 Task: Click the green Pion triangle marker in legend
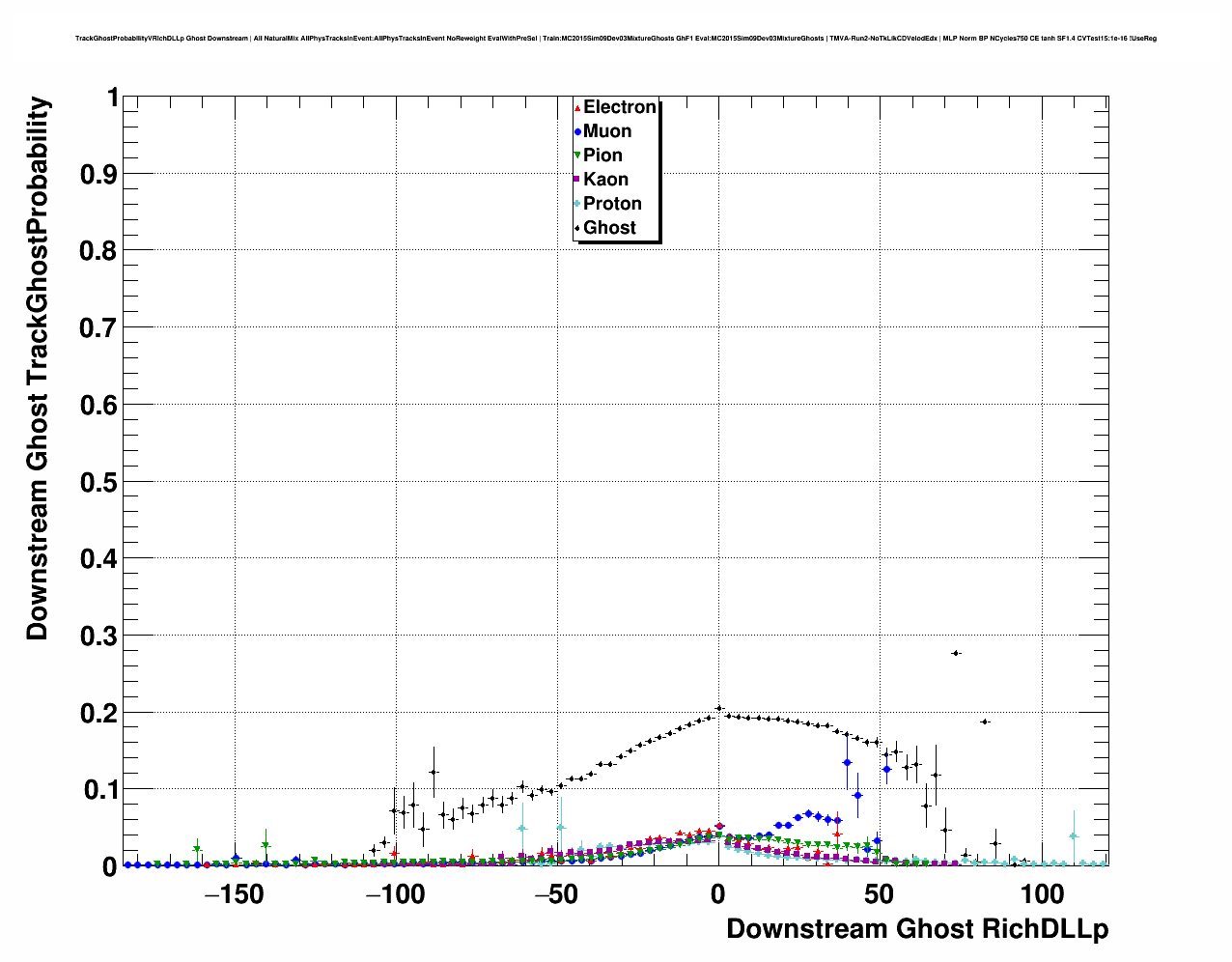pos(577,156)
